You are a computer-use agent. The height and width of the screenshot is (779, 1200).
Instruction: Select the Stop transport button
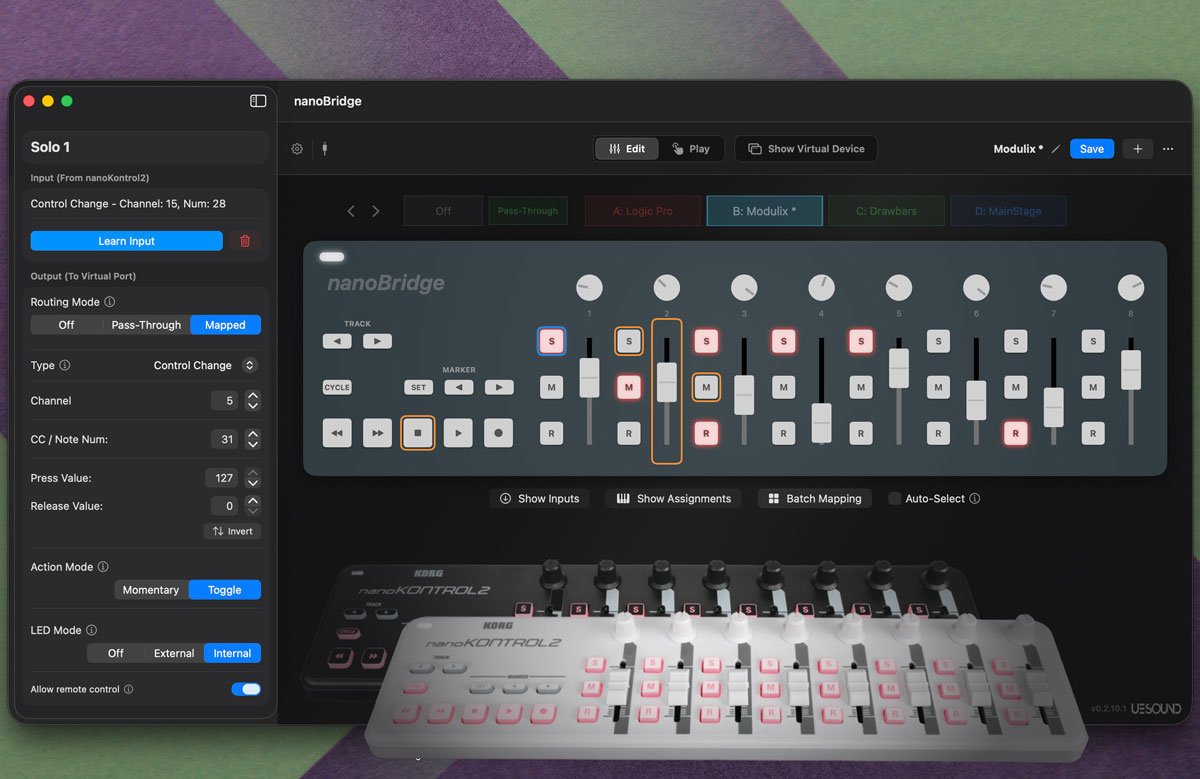tap(418, 433)
